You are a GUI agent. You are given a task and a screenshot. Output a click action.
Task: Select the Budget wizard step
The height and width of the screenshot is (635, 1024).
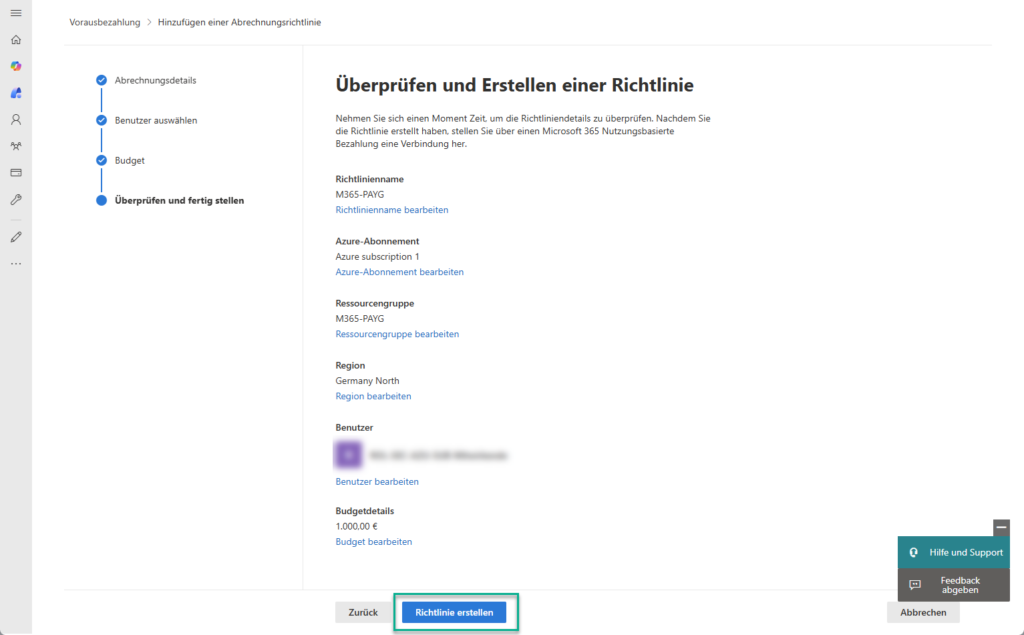click(129, 160)
